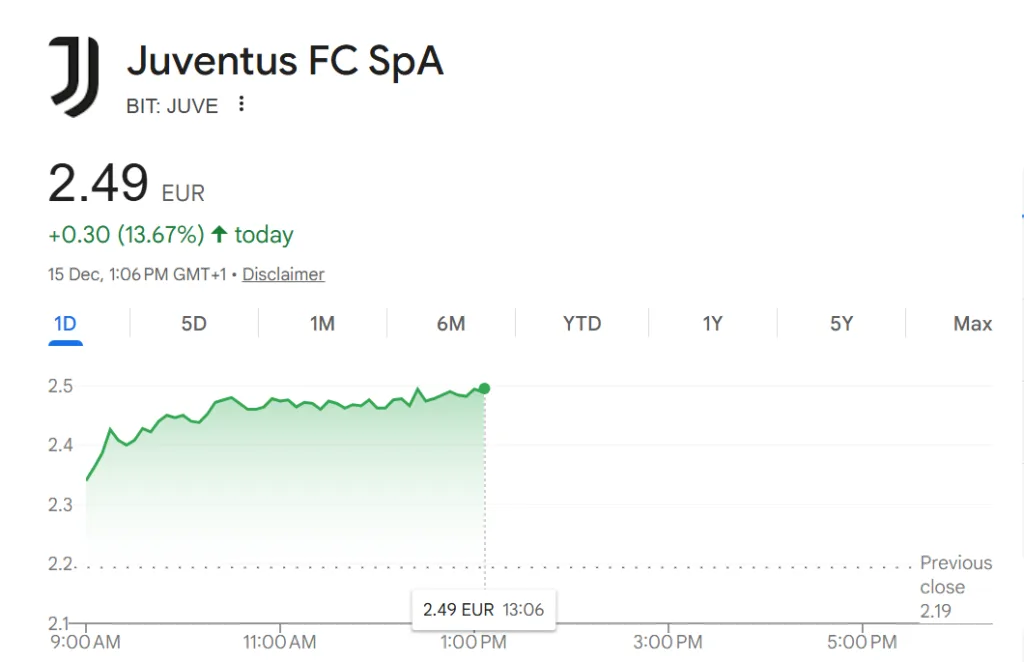Click the +0.30 (13.67%) price change

(x=126, y=235)
